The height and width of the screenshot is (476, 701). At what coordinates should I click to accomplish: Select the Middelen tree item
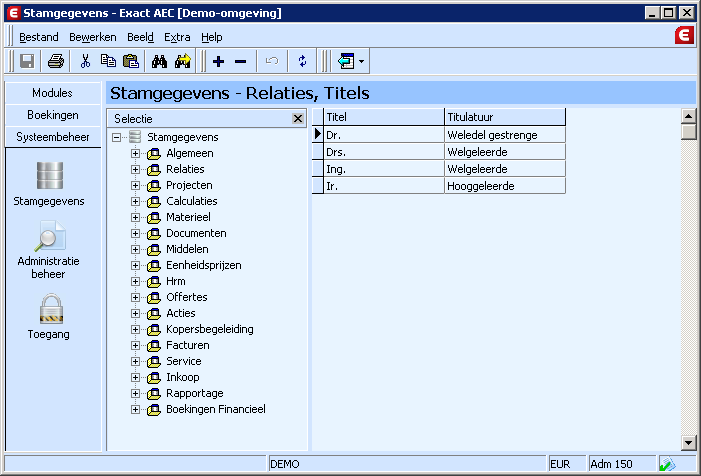(187, 249)
